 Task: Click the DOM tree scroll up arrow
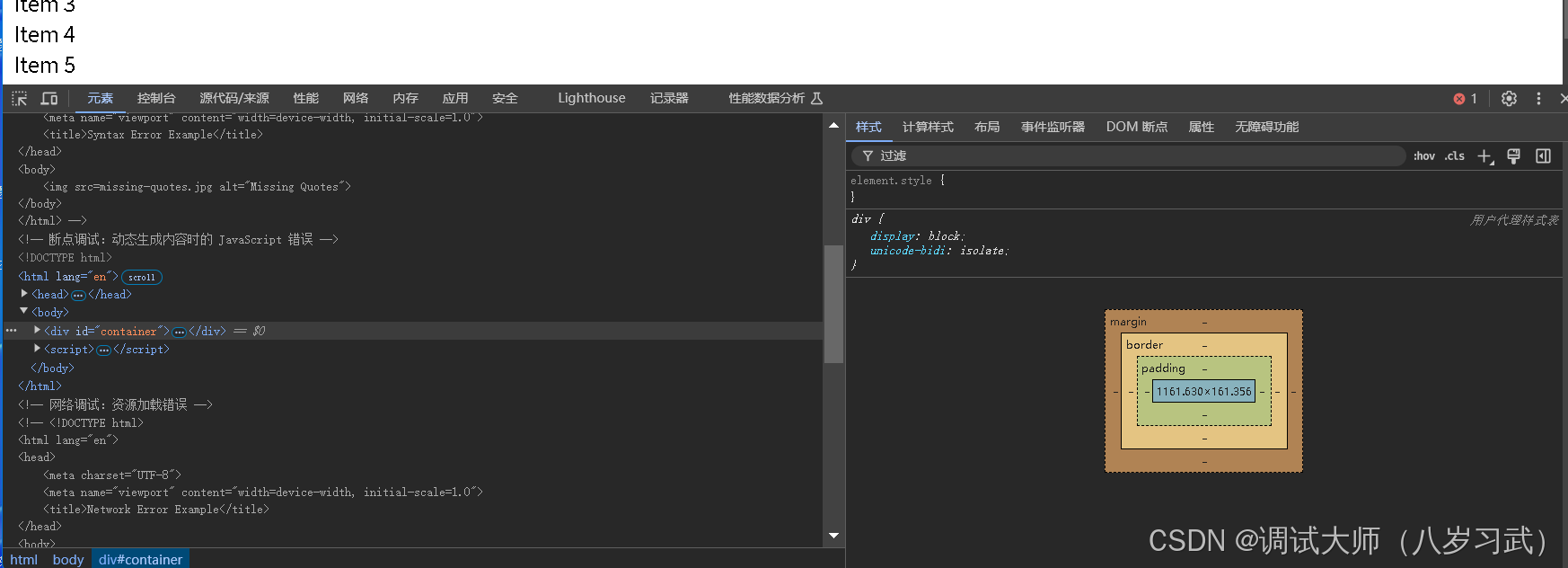833,125
